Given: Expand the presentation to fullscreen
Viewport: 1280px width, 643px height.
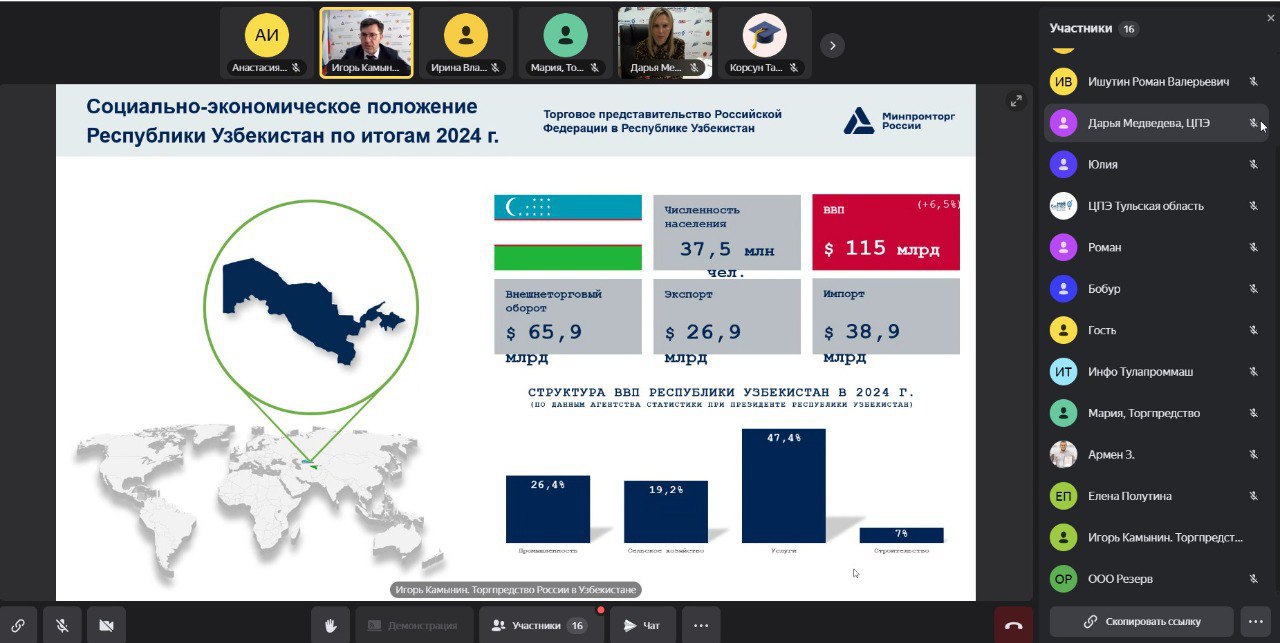Looking at the screenshot, I should click(x=1016, y=100).
